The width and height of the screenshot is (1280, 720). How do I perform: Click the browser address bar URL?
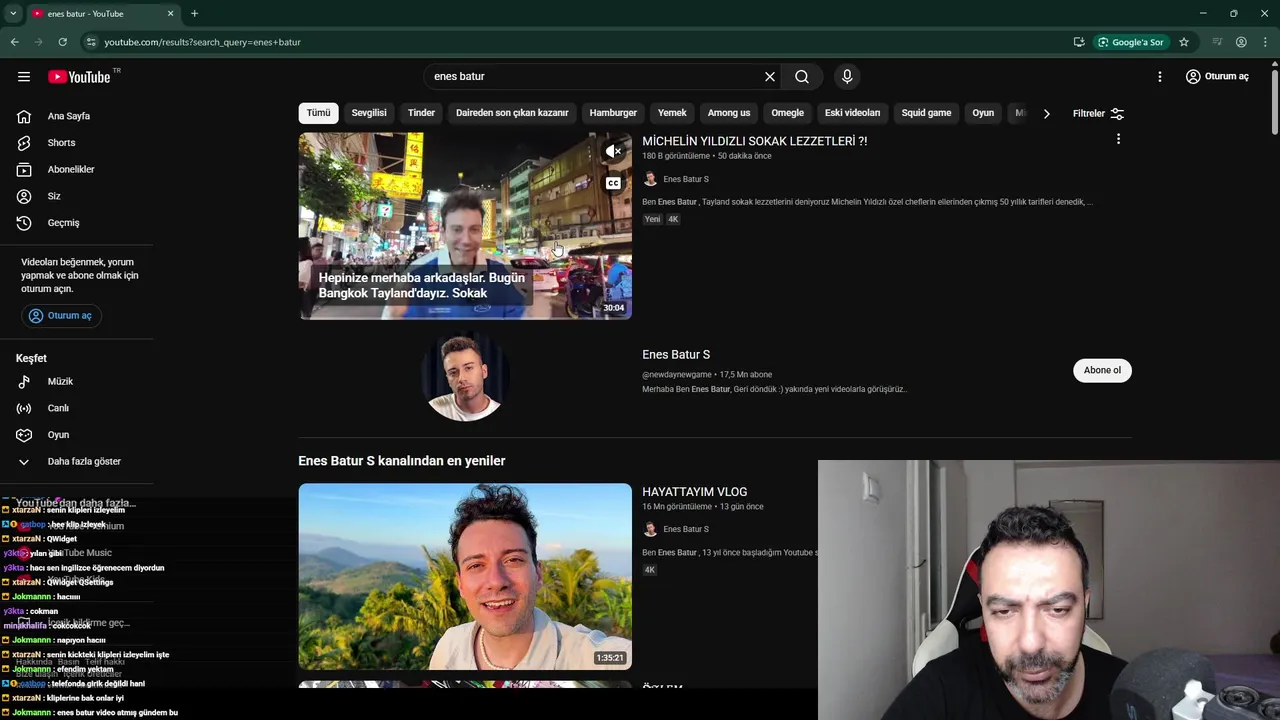click(203, 42)
